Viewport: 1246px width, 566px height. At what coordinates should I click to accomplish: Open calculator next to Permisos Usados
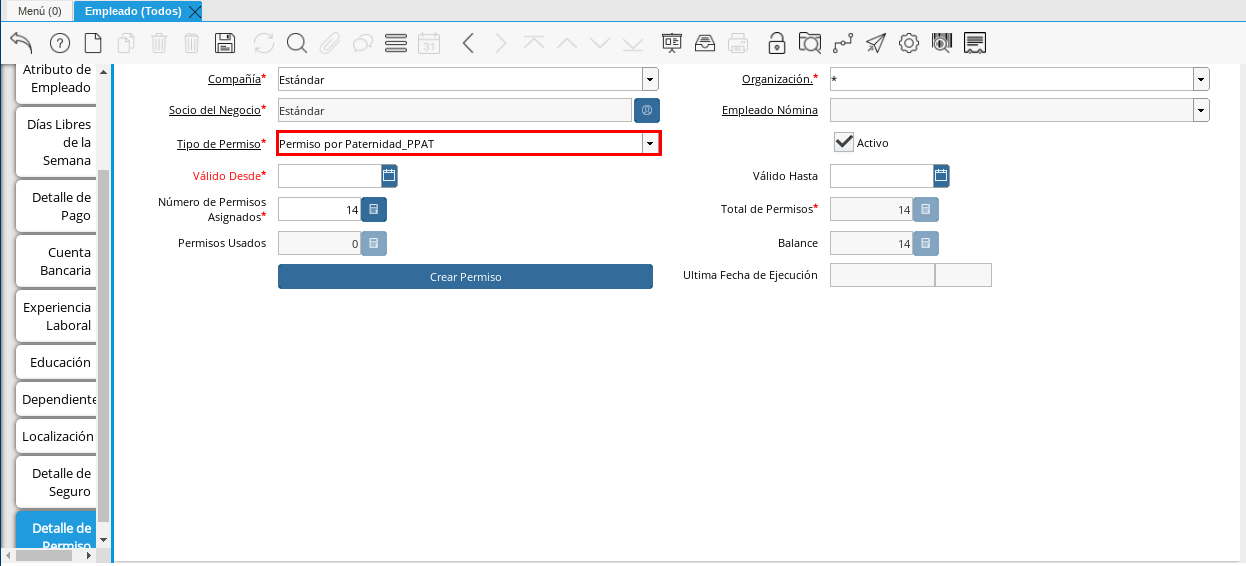[373, 243]
